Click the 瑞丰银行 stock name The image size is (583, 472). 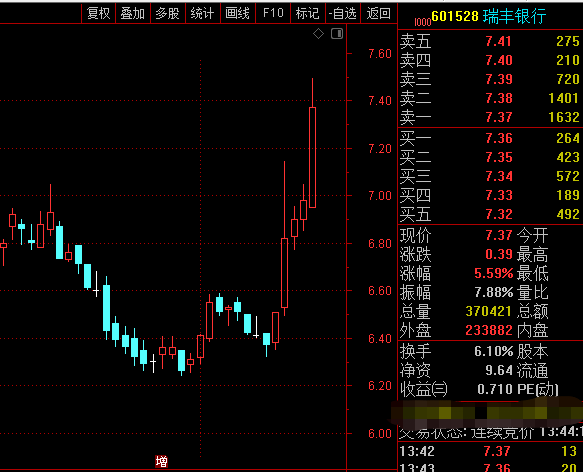514,17
